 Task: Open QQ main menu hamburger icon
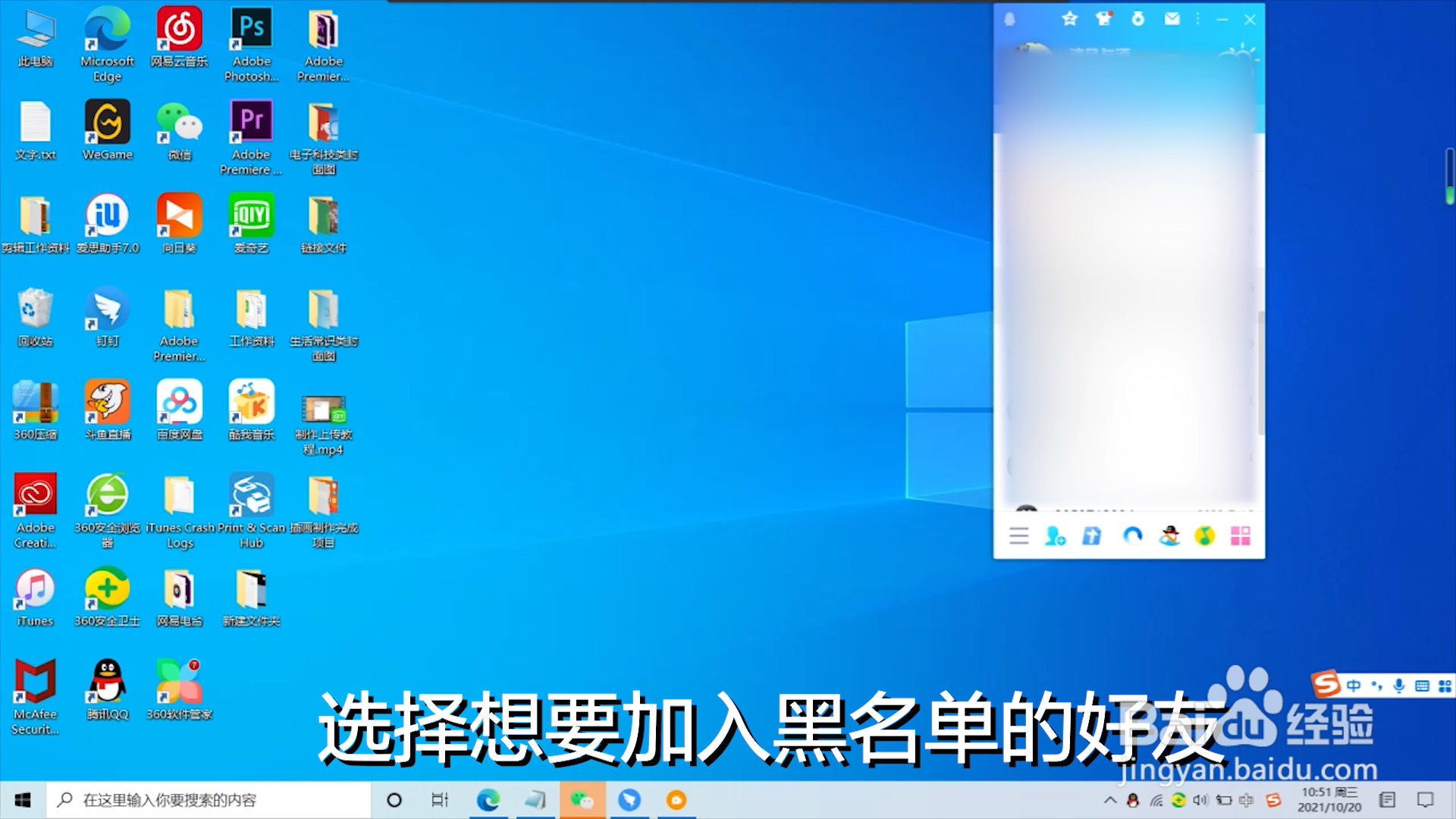pos(1019,536)
